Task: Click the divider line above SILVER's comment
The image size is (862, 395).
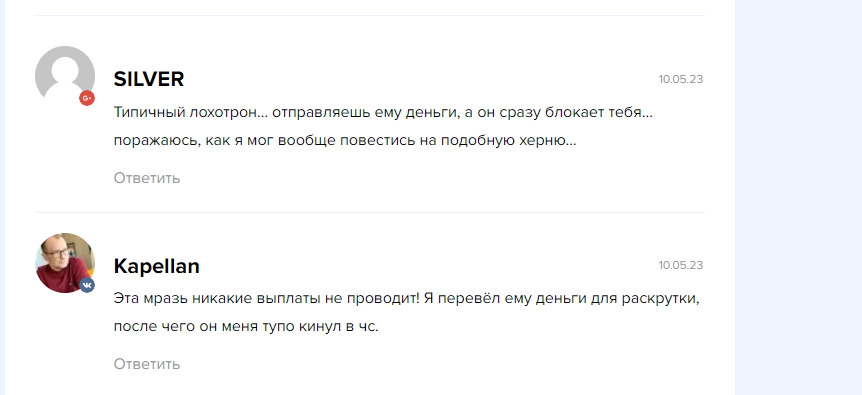Action: tap(369, 15)
